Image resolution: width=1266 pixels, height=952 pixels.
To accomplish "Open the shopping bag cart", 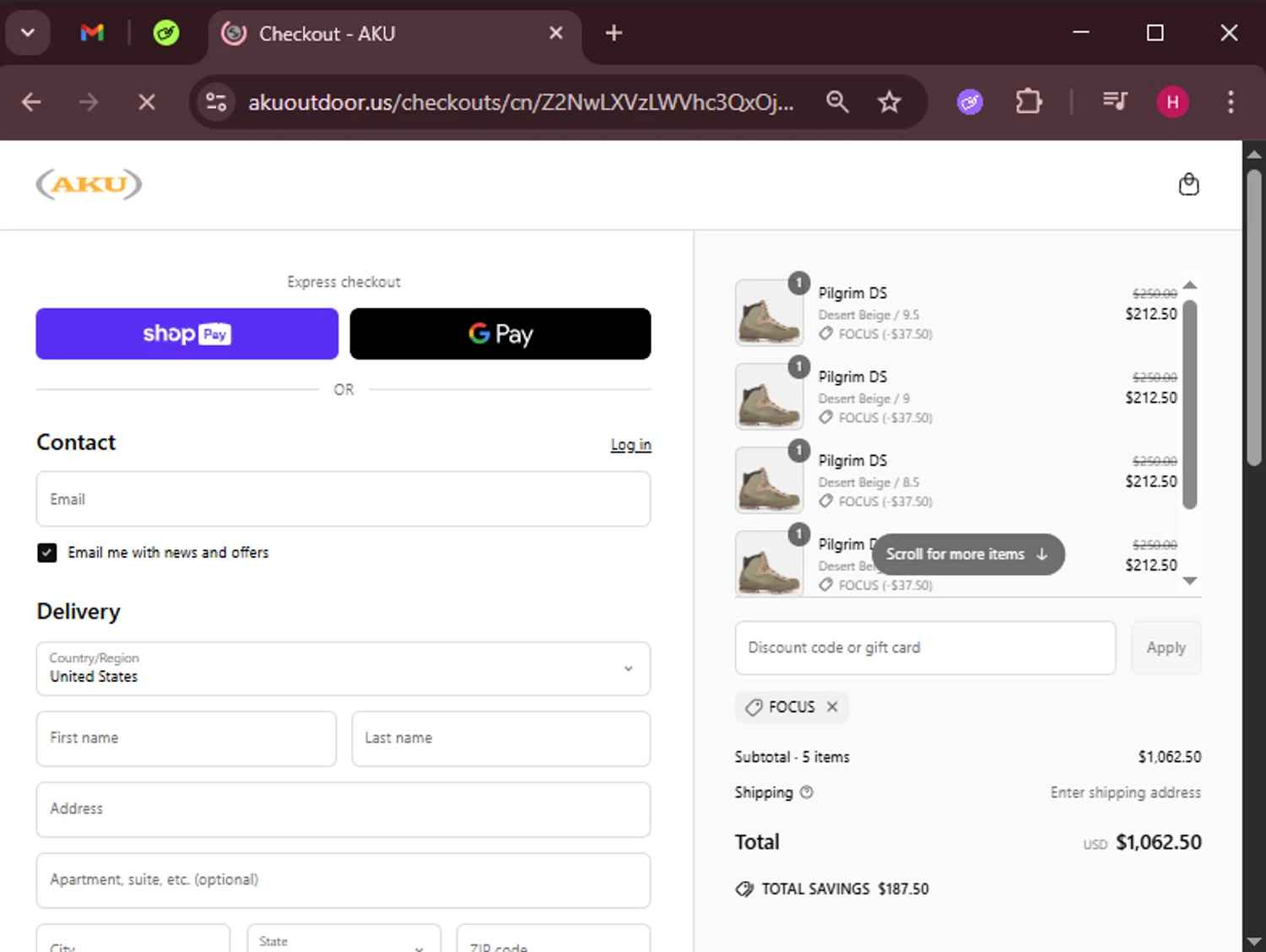I will click(1188, 184).
